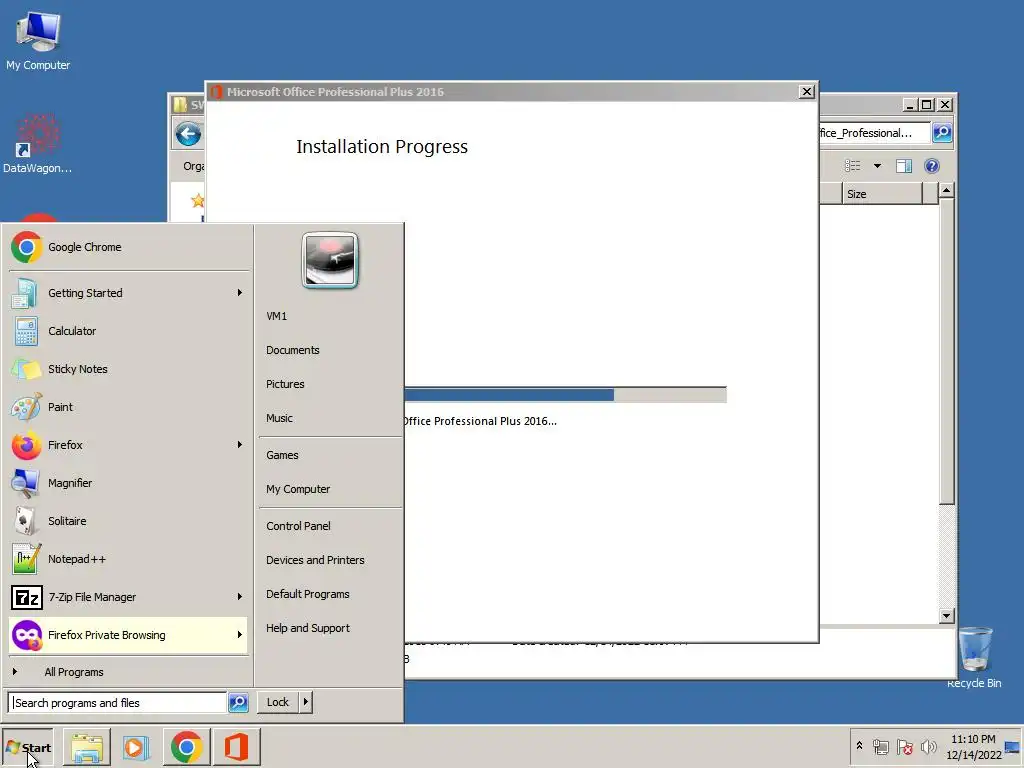Click Explorer scrollbar up arrow

pyautogui.click(x=946, y=191)
